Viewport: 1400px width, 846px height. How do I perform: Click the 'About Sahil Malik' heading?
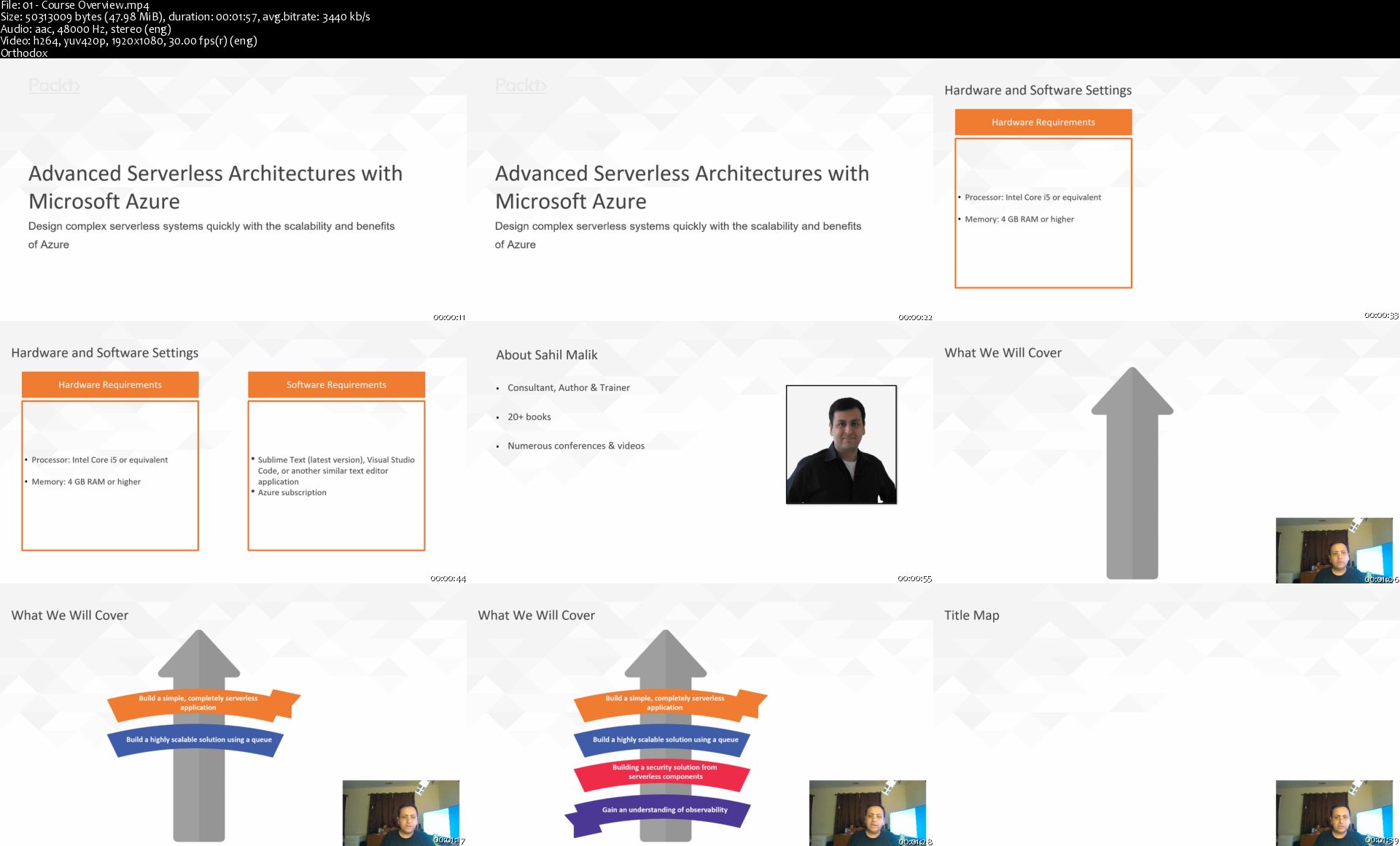coord(546,354)
